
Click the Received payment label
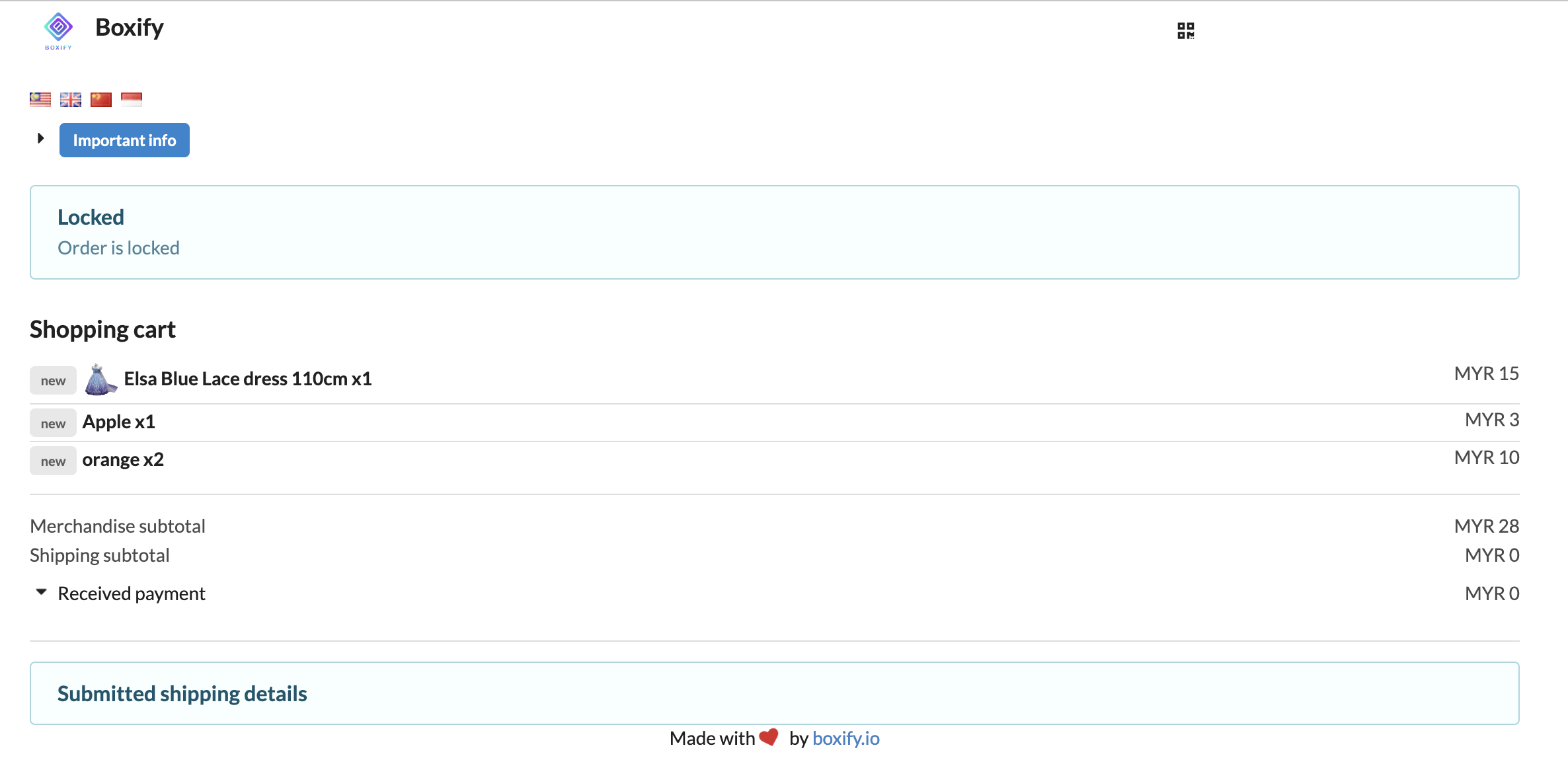click(x=132, y=593)
